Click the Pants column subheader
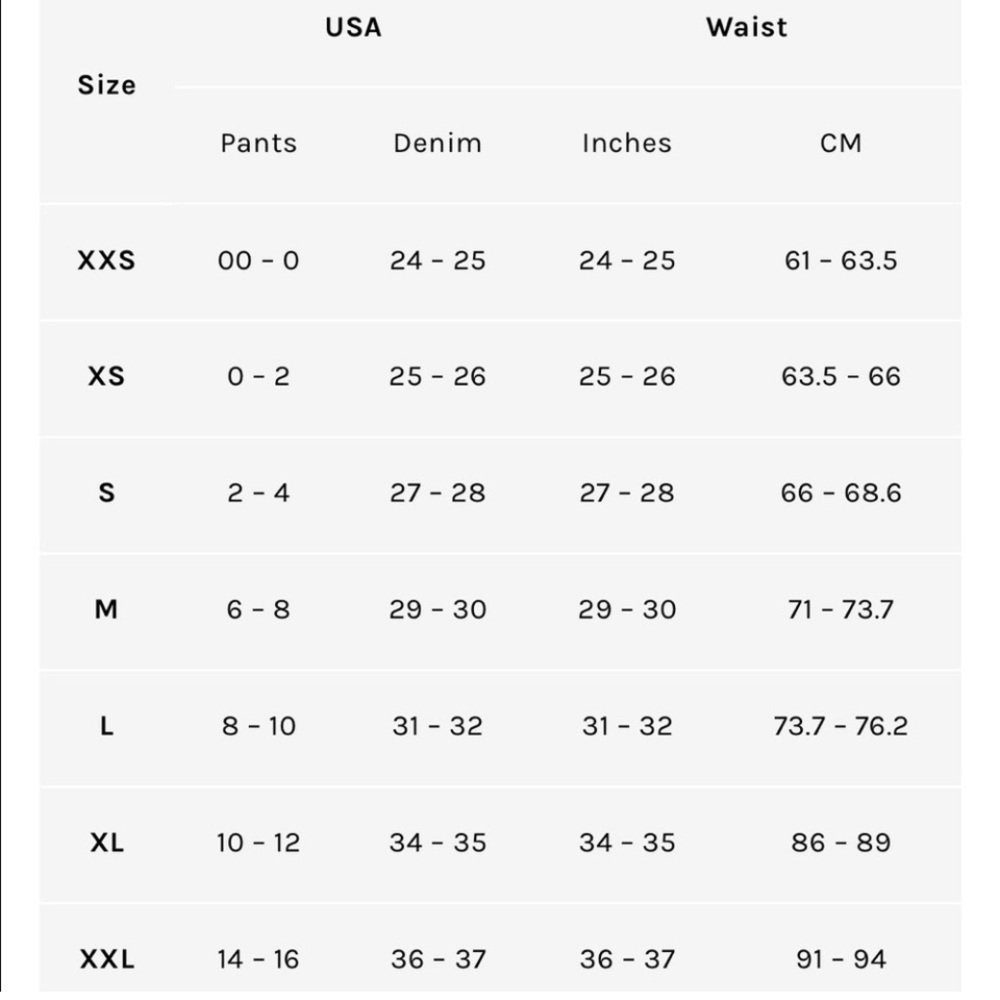 258,143
